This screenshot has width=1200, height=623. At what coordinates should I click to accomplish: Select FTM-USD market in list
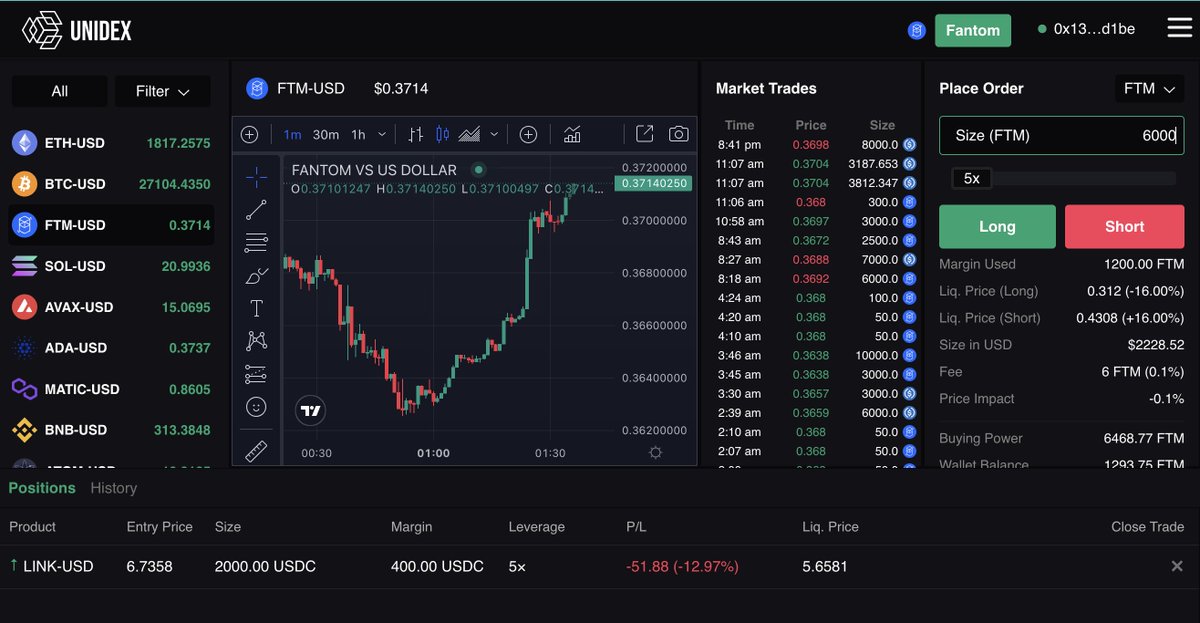[111, 225]
